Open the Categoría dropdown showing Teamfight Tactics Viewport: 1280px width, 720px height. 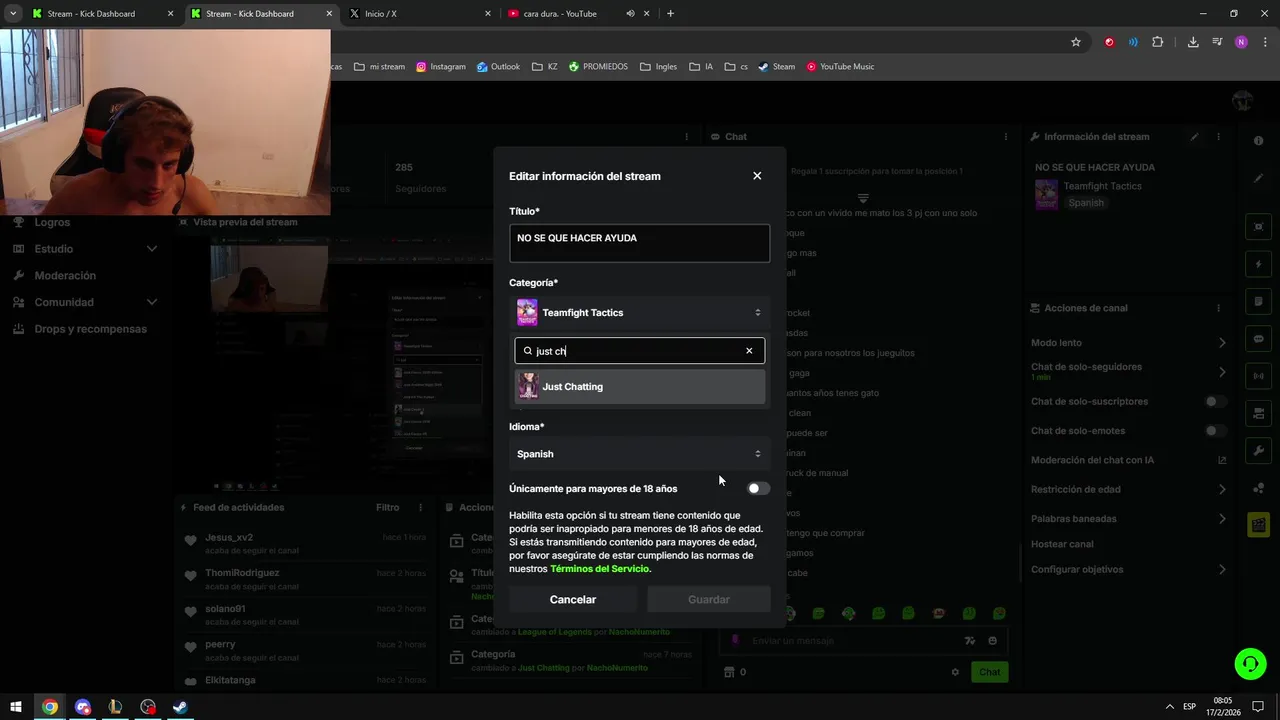click(x=639, y=313)
